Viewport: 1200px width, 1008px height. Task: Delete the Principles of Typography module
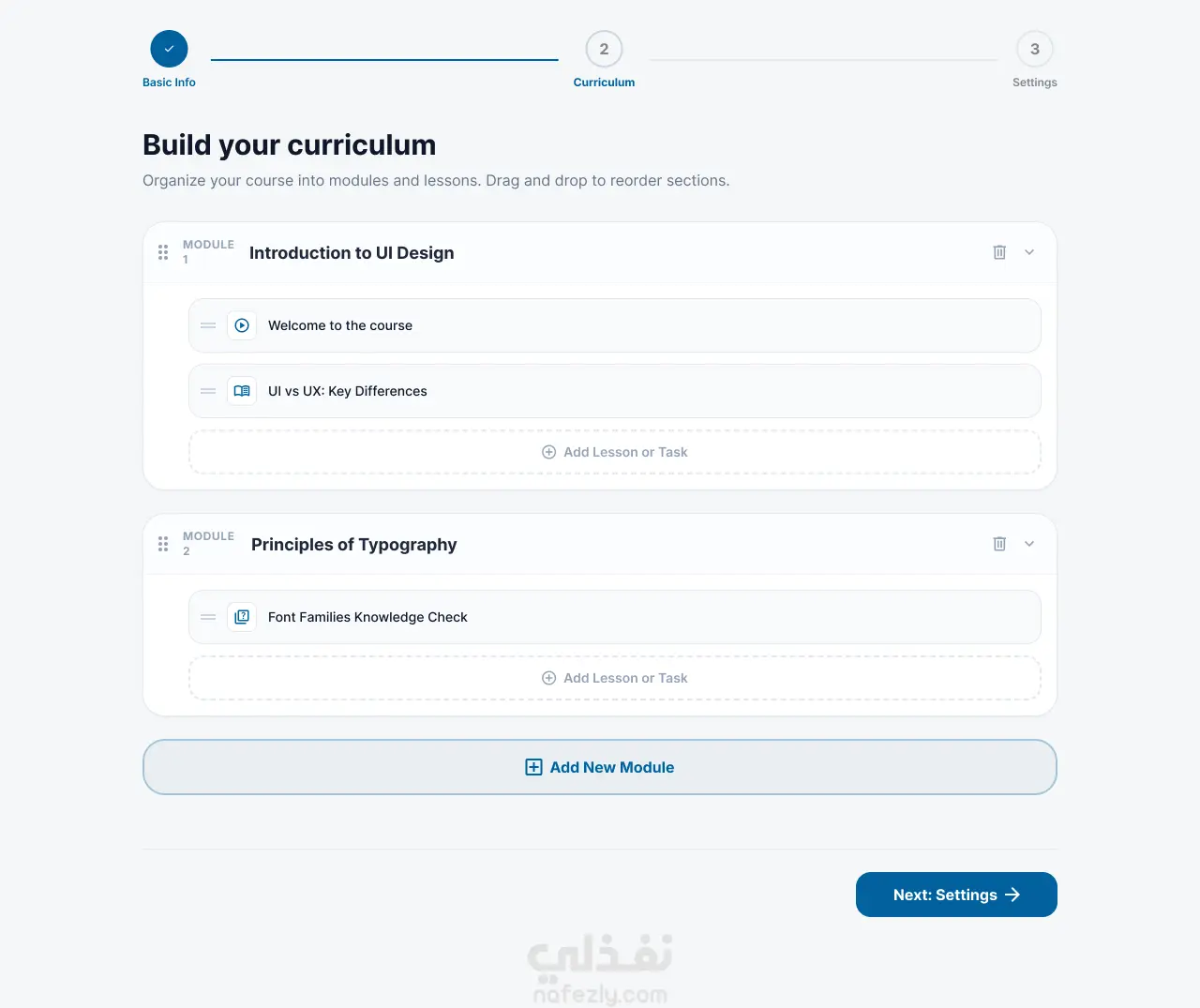pos(999,544)
